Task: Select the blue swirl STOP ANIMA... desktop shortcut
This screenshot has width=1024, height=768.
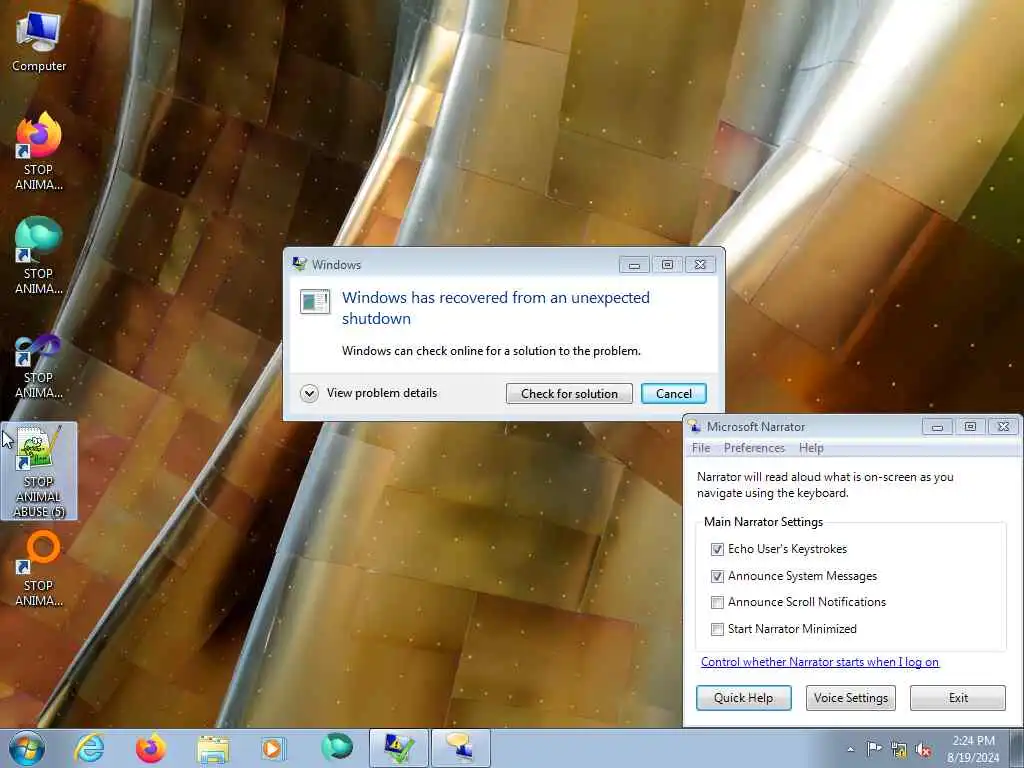Action: click(x=39, y=366)
